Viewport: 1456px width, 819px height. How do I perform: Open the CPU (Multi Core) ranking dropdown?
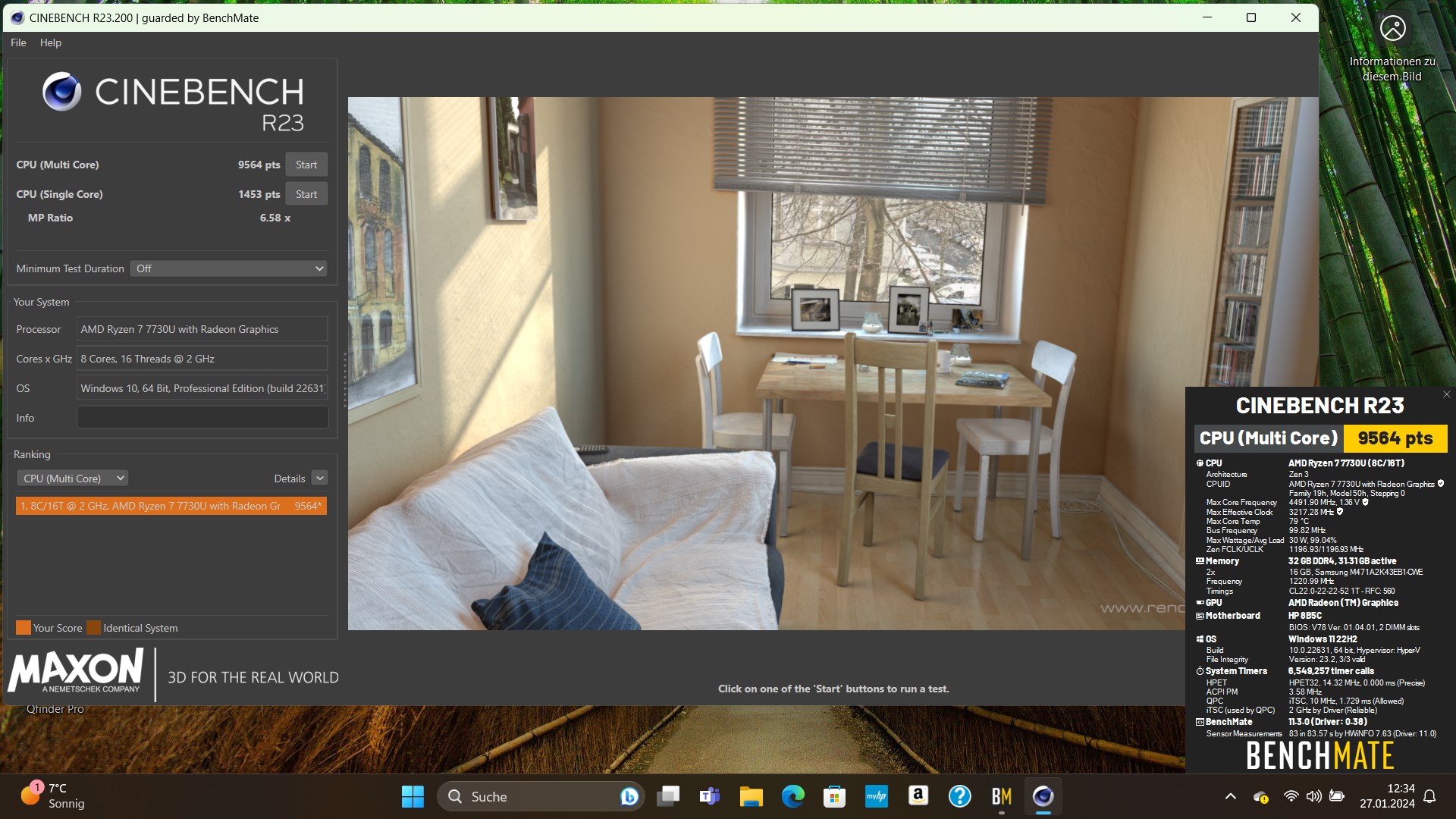pyautogui.click(x=73, y=479)
